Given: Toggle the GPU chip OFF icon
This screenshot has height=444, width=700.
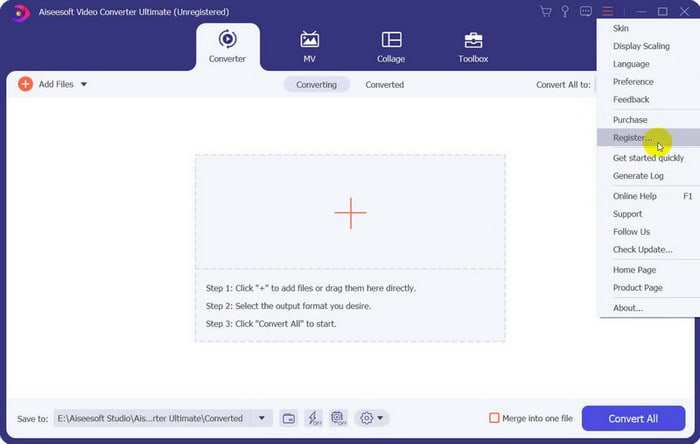Looking at the screenshot, I should pos(338,418).
